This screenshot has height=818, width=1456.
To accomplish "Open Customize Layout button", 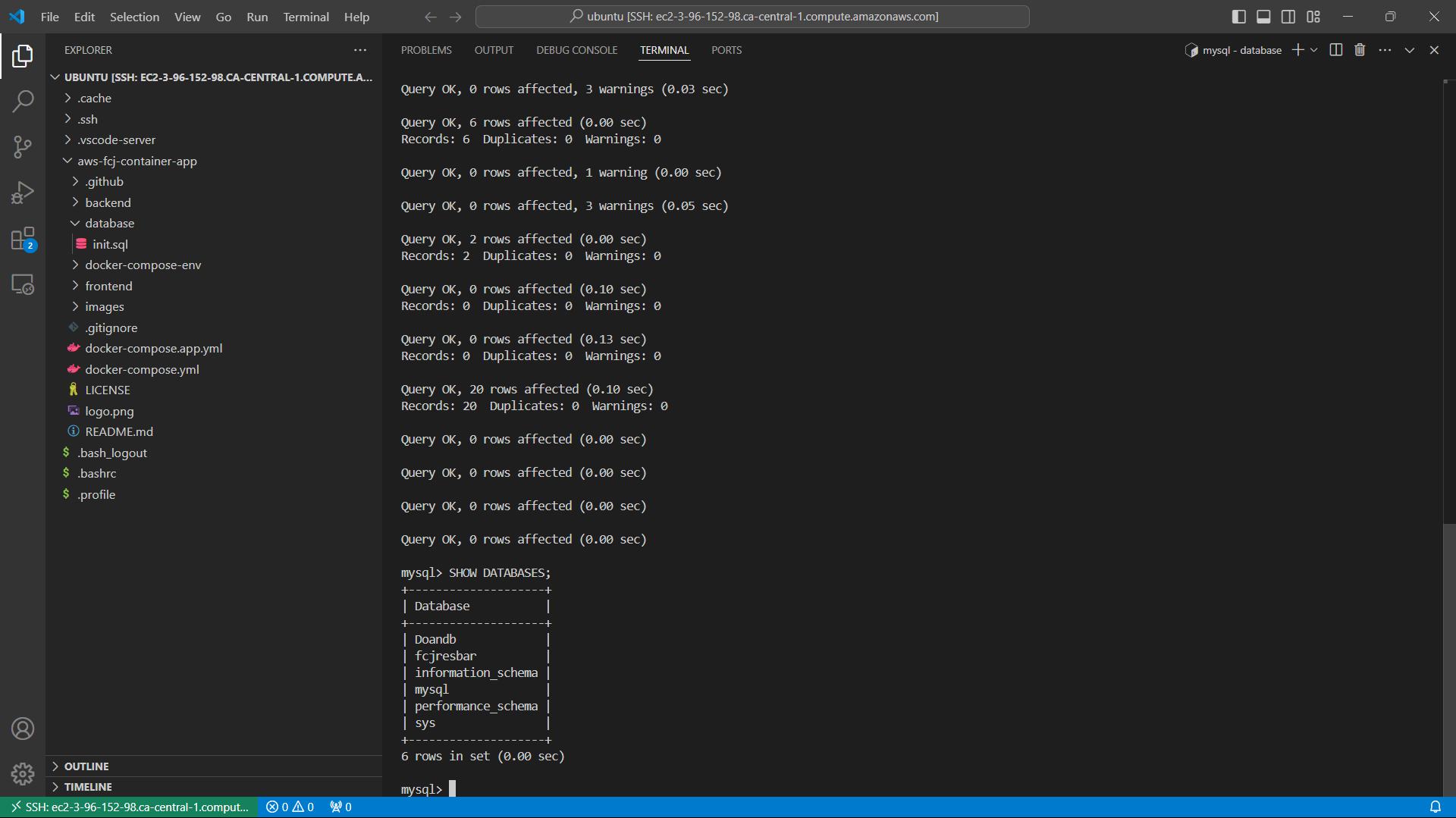I will pyautogui.click(x=1313, y=17).
